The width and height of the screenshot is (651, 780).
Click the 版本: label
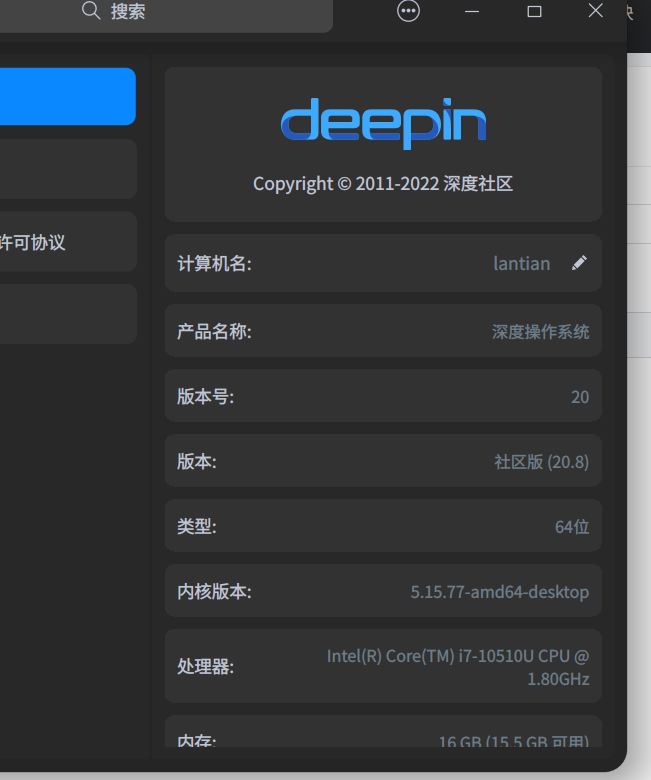197,462
